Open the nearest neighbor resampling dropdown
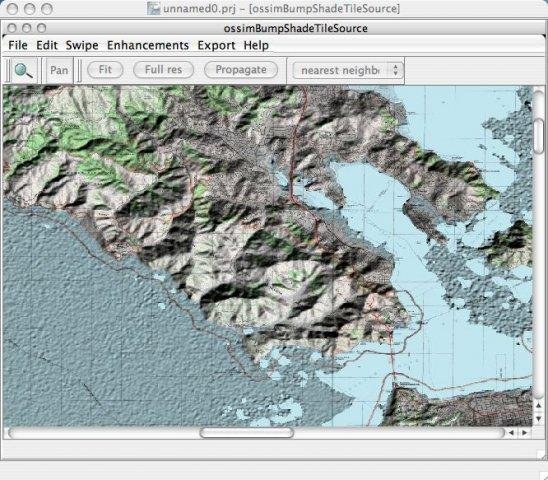Viewport: 548px width, 480px height. [347, 70]
